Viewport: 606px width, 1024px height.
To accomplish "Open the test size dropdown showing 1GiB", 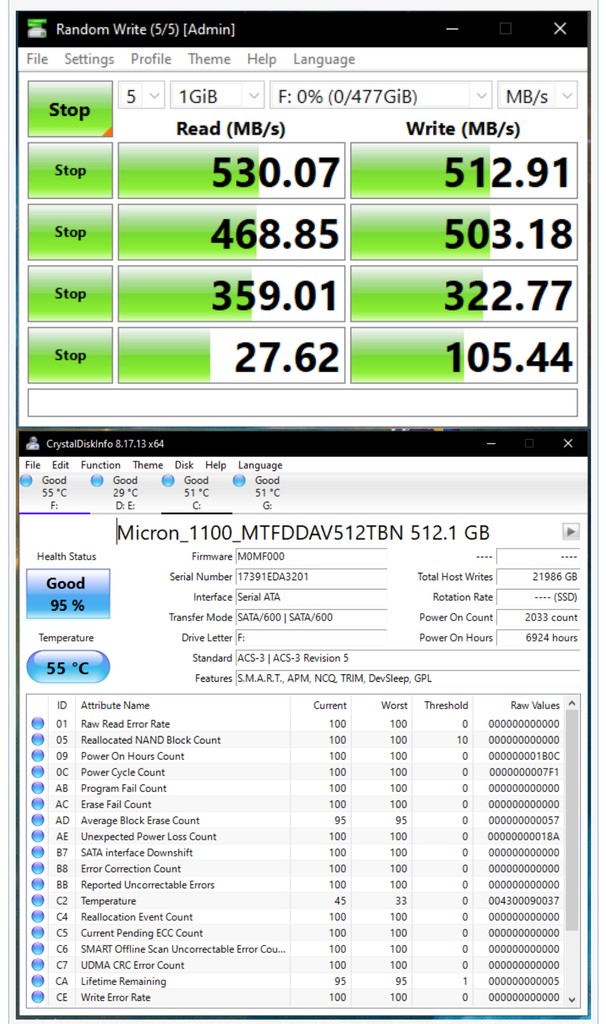I will point(217,97).
